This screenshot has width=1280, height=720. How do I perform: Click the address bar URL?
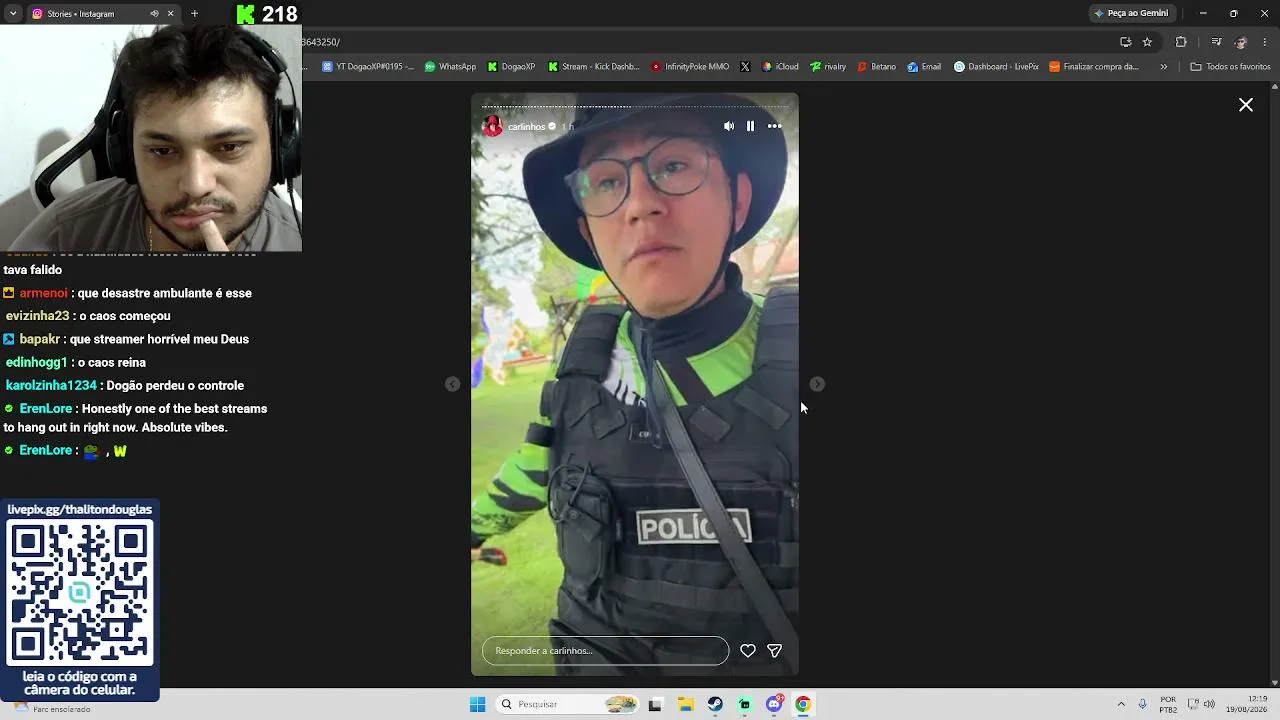click(x=321, y=42)
